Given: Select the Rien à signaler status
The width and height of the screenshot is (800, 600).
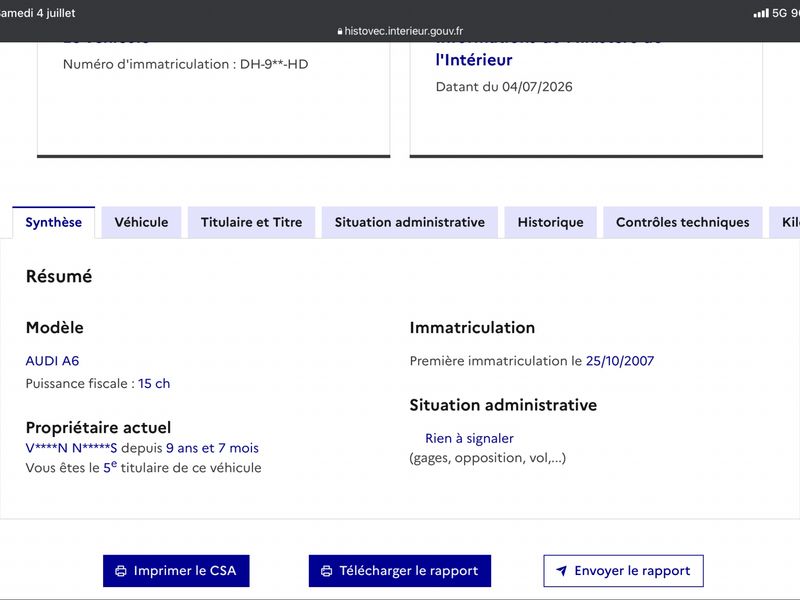Looking at the screenshot, I should pos(469,438).
